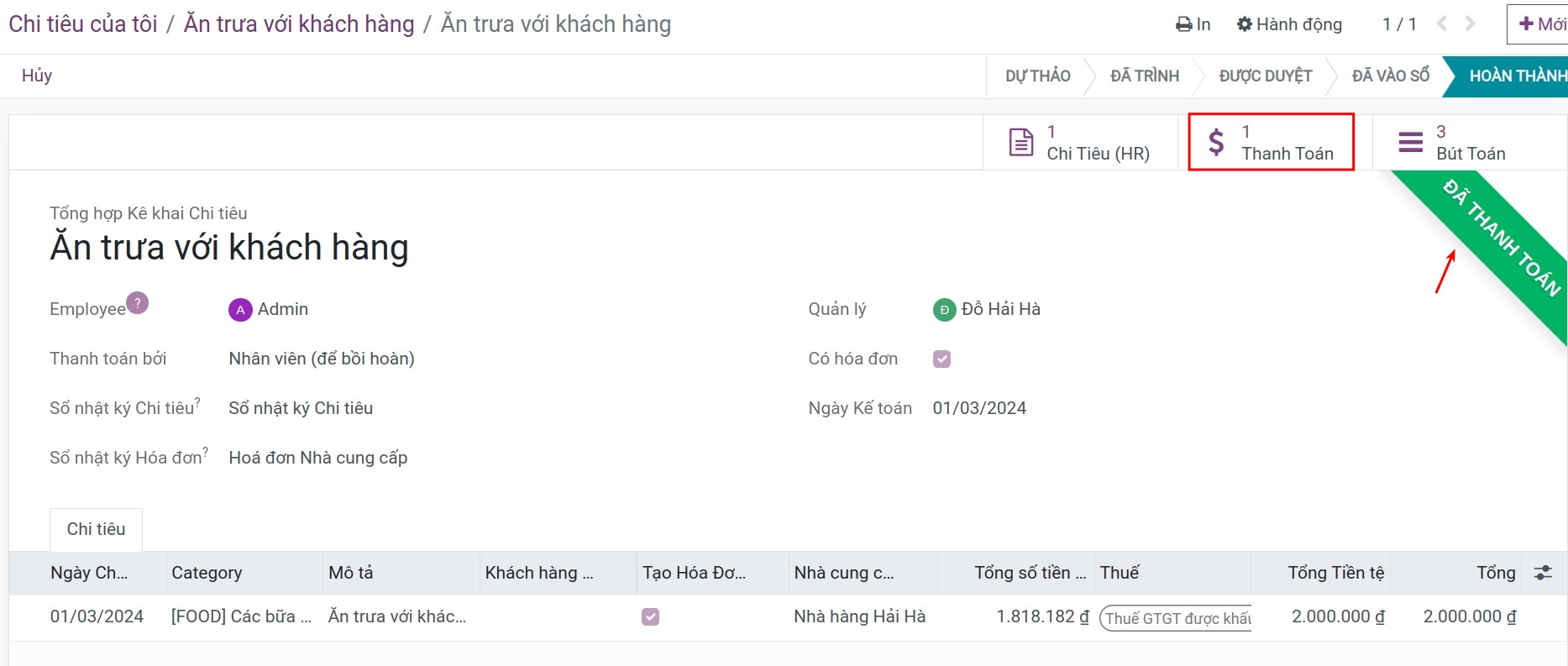Select the ĐƯỢC DUYỆT status stage
The height and width of the screenshot is (666, 1568).
point(1265,76)
